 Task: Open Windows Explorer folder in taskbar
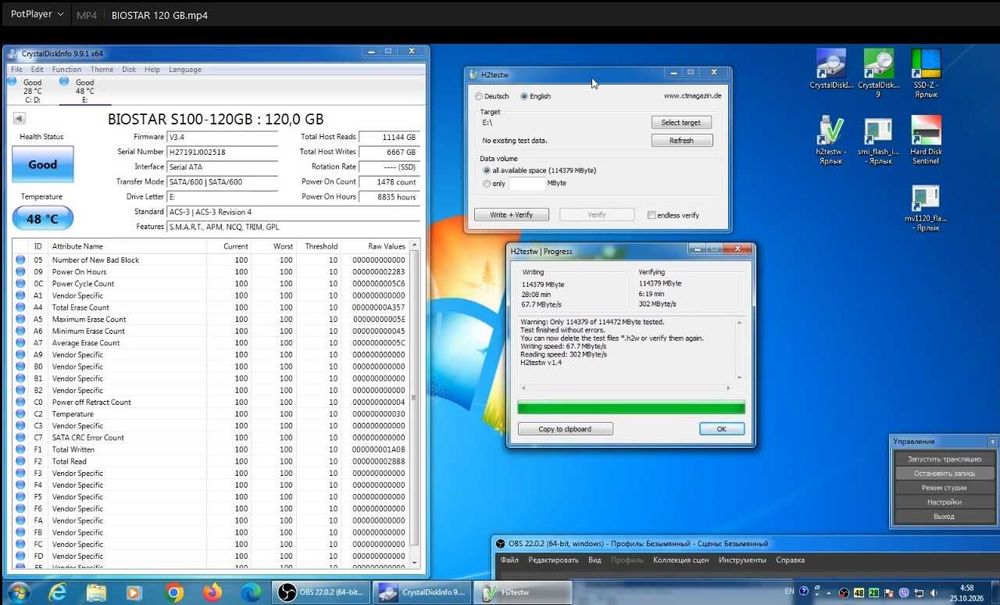[x=96, y=592]
